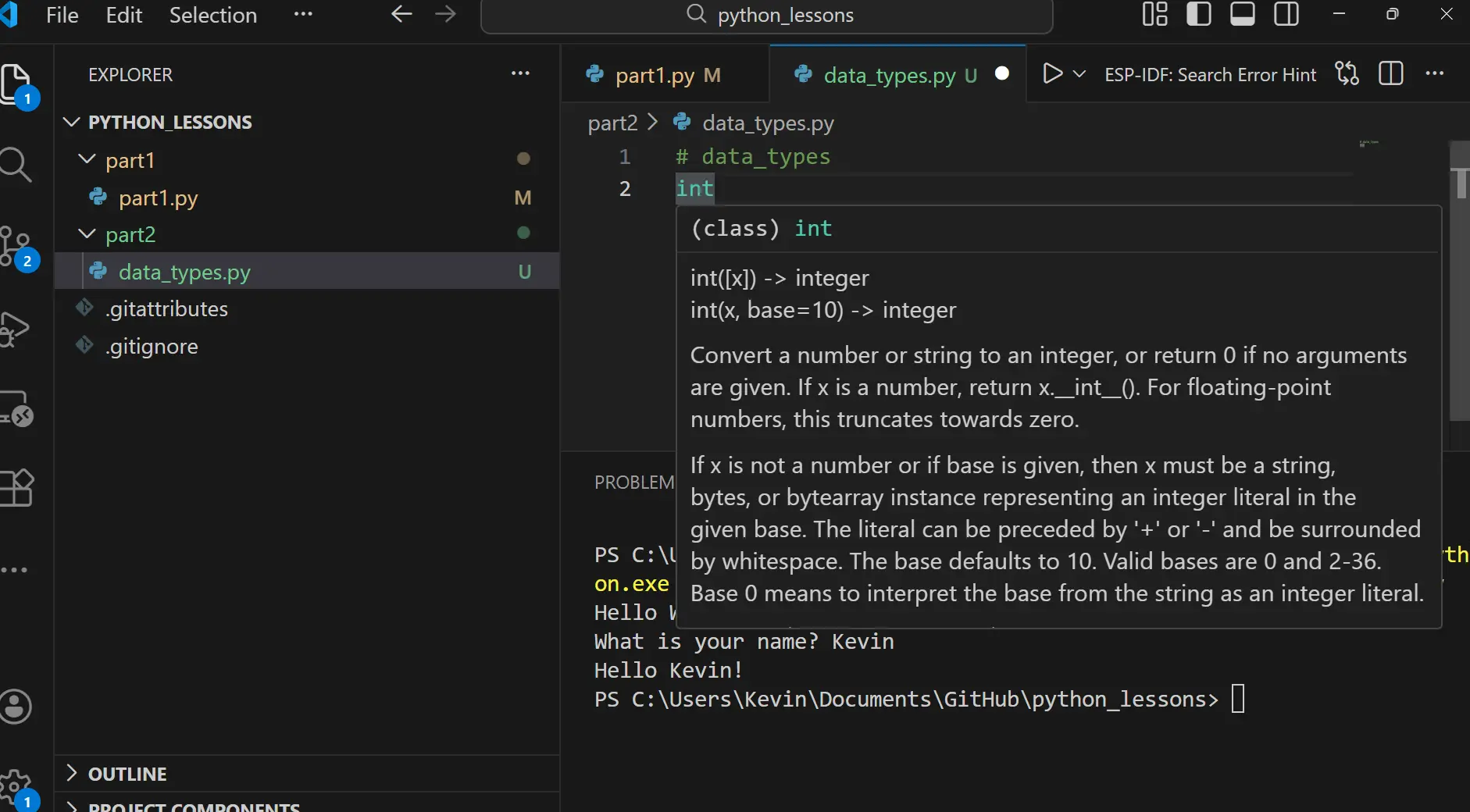Open the Manage settings gear

pyautogui.click(x=17, y=789)
